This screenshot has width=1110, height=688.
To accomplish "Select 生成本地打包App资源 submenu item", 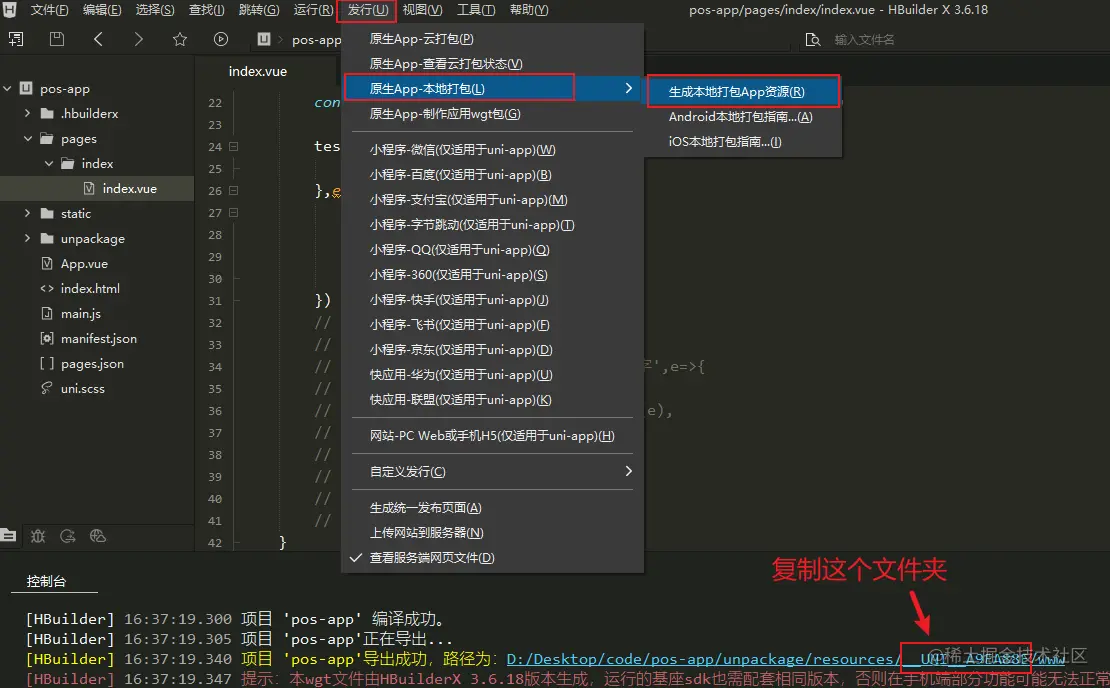I will (x=736, y=92).
